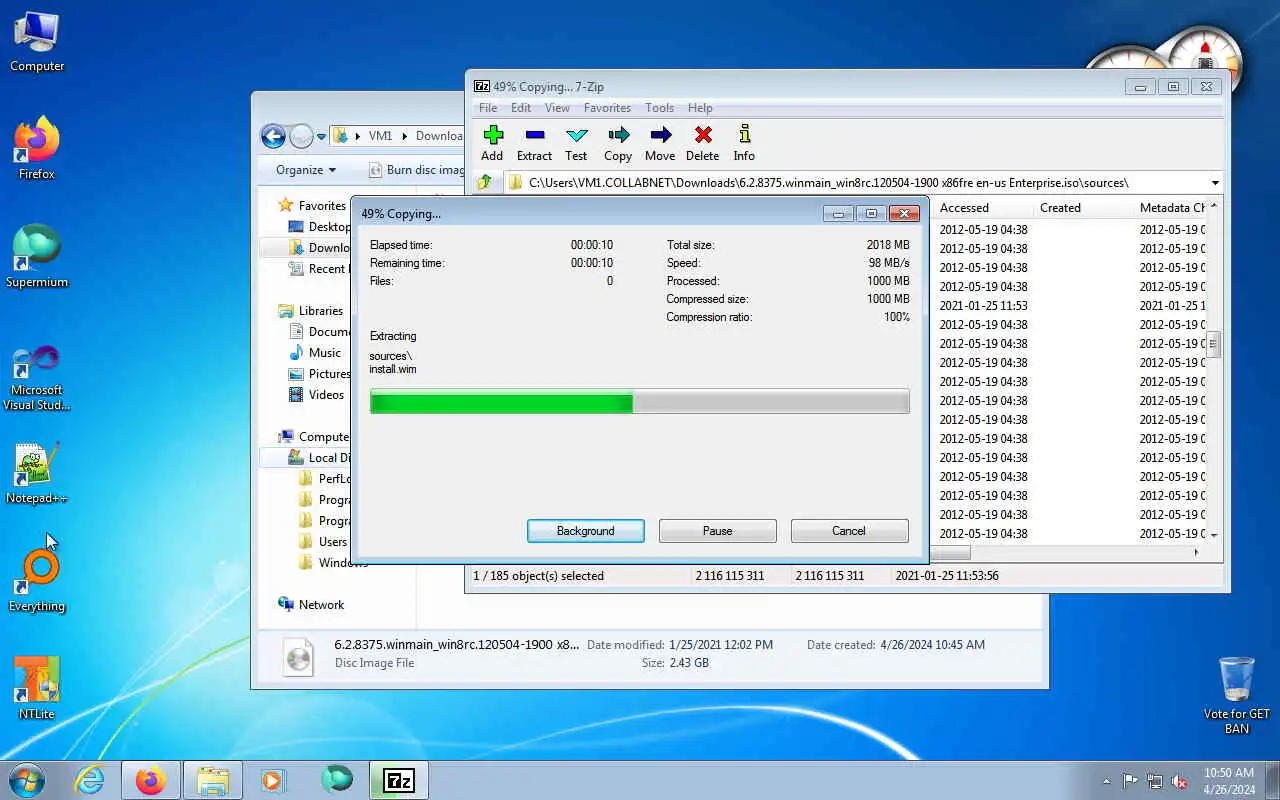The image size is (1280, 800).
Task: Click Windows Media Player on the taskbar
Action: pyautogui.click(x=273, y=780)
